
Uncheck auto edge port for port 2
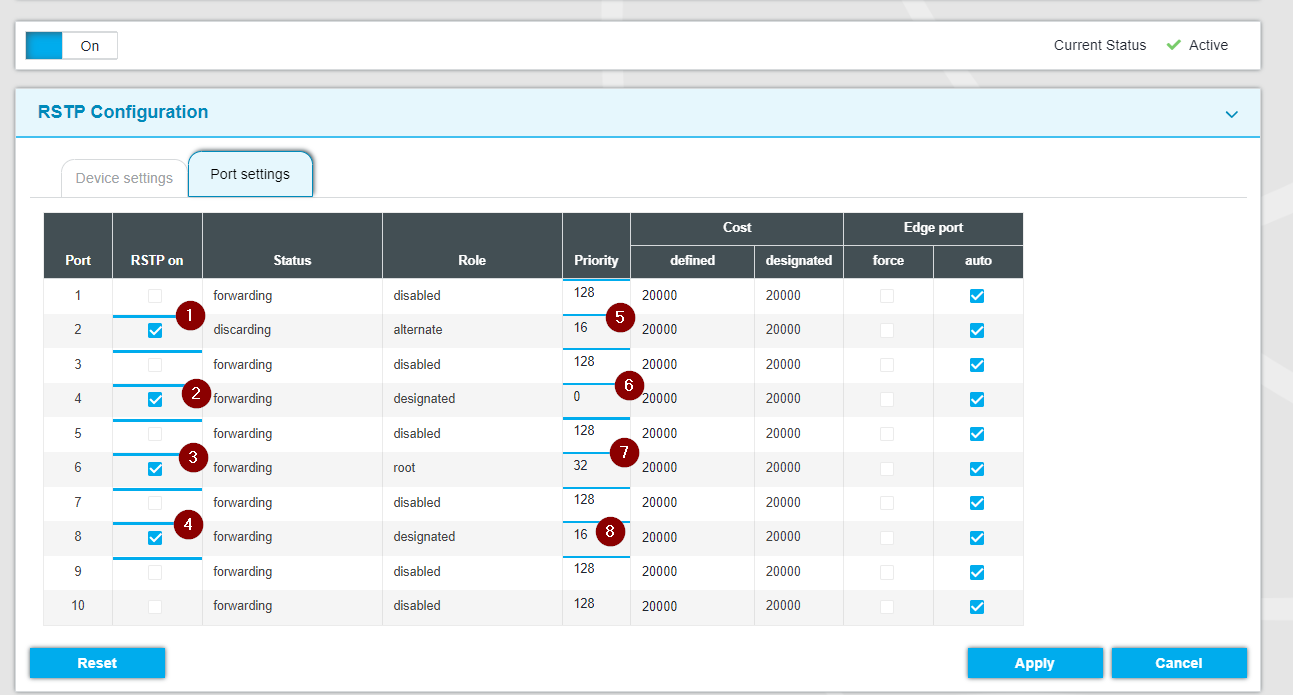pos(977,331)
